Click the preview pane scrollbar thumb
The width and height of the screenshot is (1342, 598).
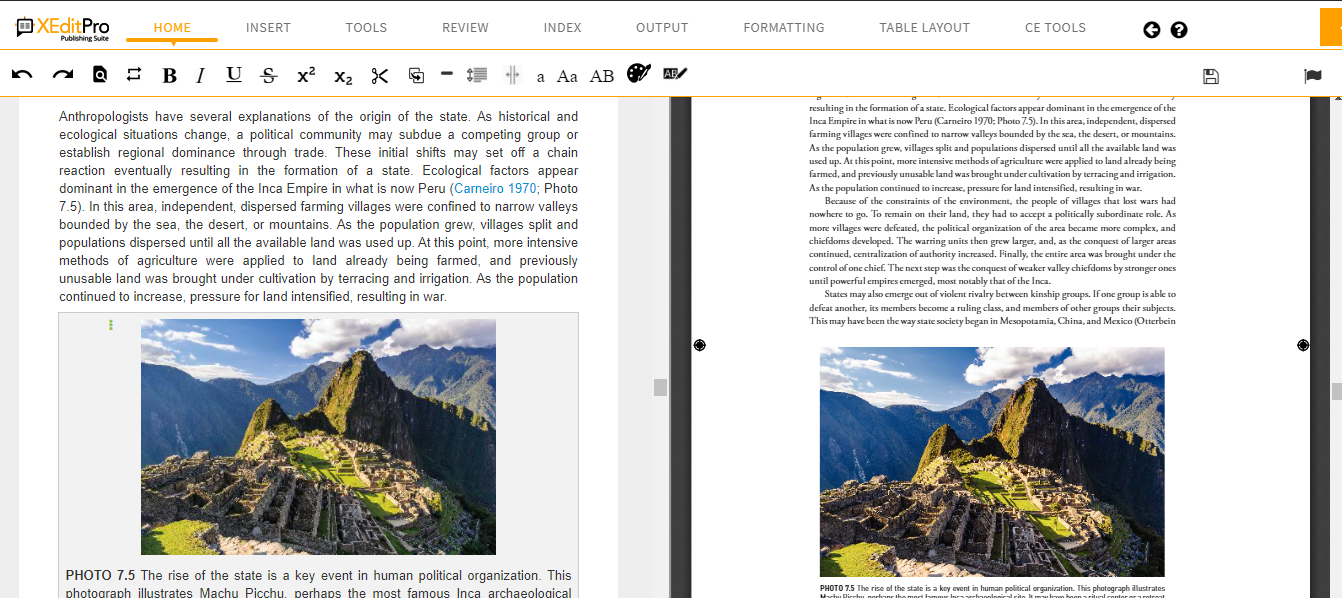tap(1336, 391)
